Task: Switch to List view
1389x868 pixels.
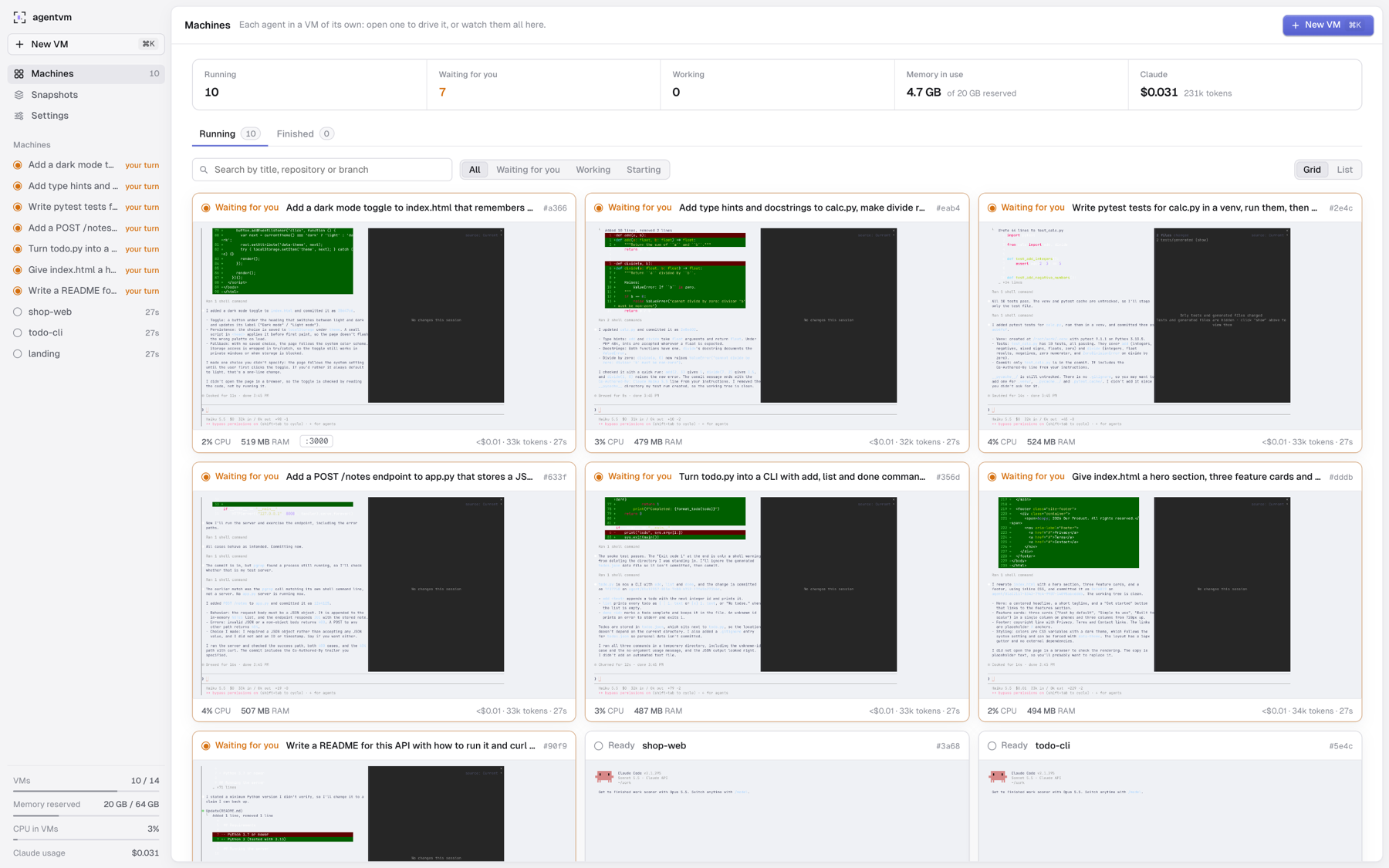Action: point(1344,170)
